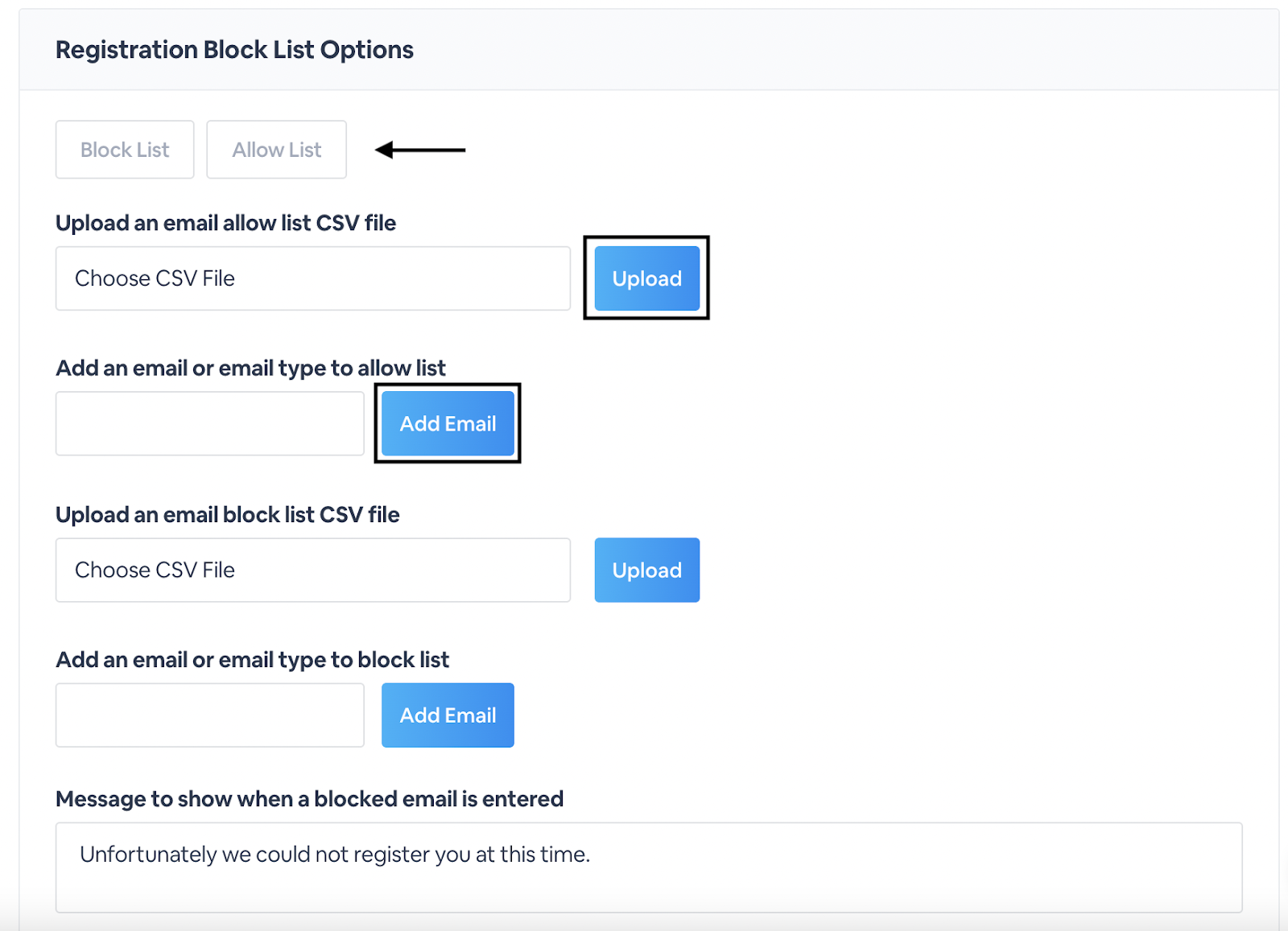Focus the allow list email text field
The width and height of the screenshot is (1288, 931).
tap(209, 423)
